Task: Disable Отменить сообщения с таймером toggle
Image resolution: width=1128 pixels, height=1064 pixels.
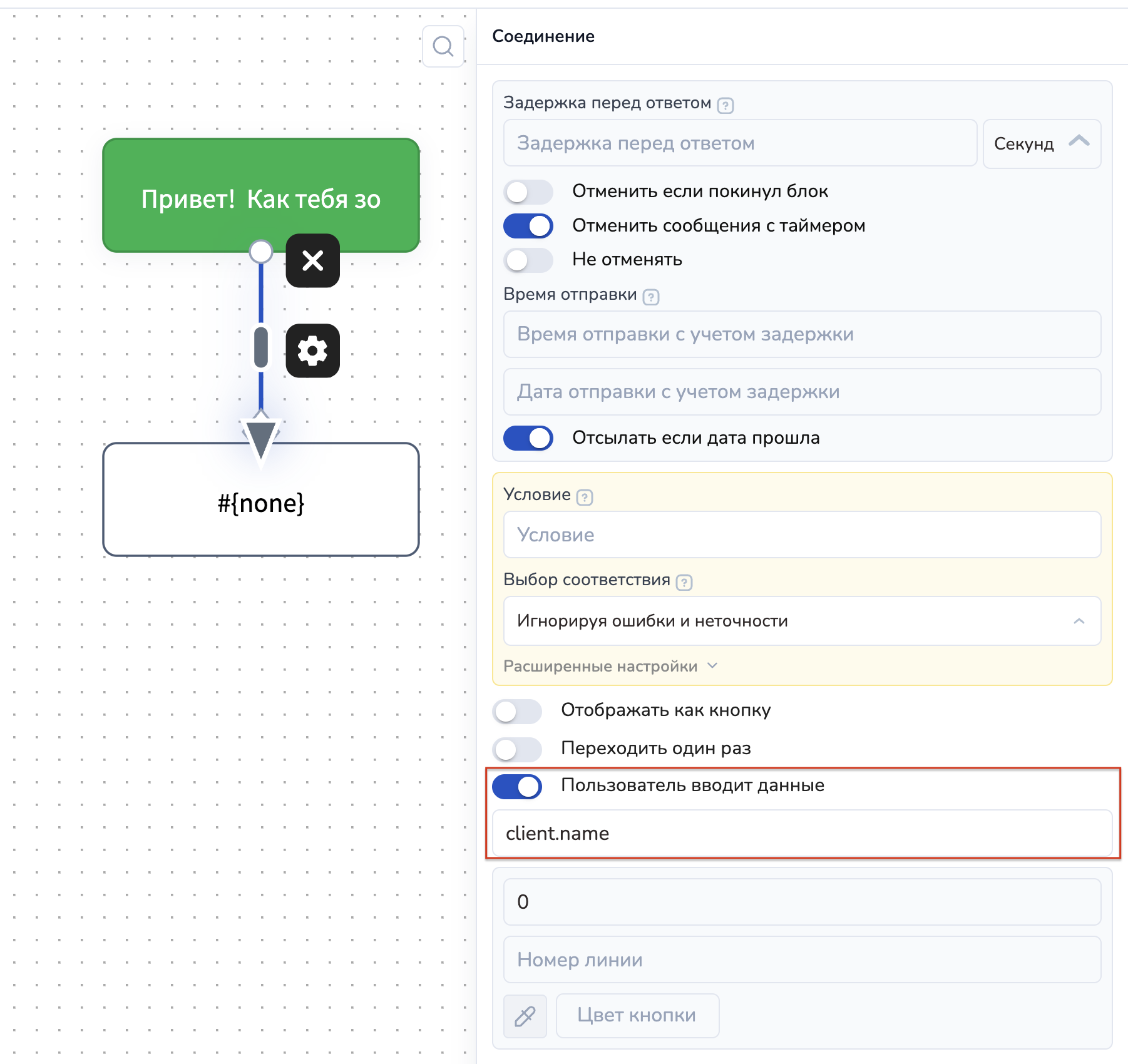Action: tap(528, 226)
